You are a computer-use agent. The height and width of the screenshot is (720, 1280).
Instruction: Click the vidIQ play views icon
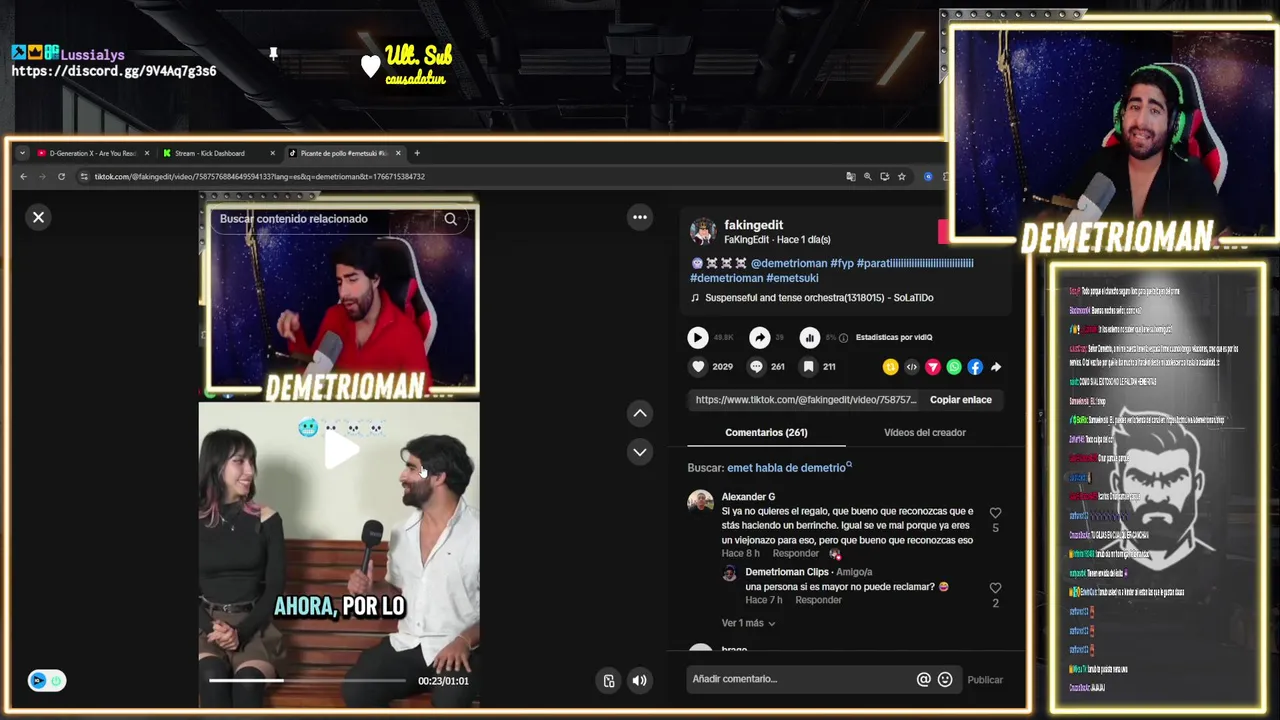698,338
